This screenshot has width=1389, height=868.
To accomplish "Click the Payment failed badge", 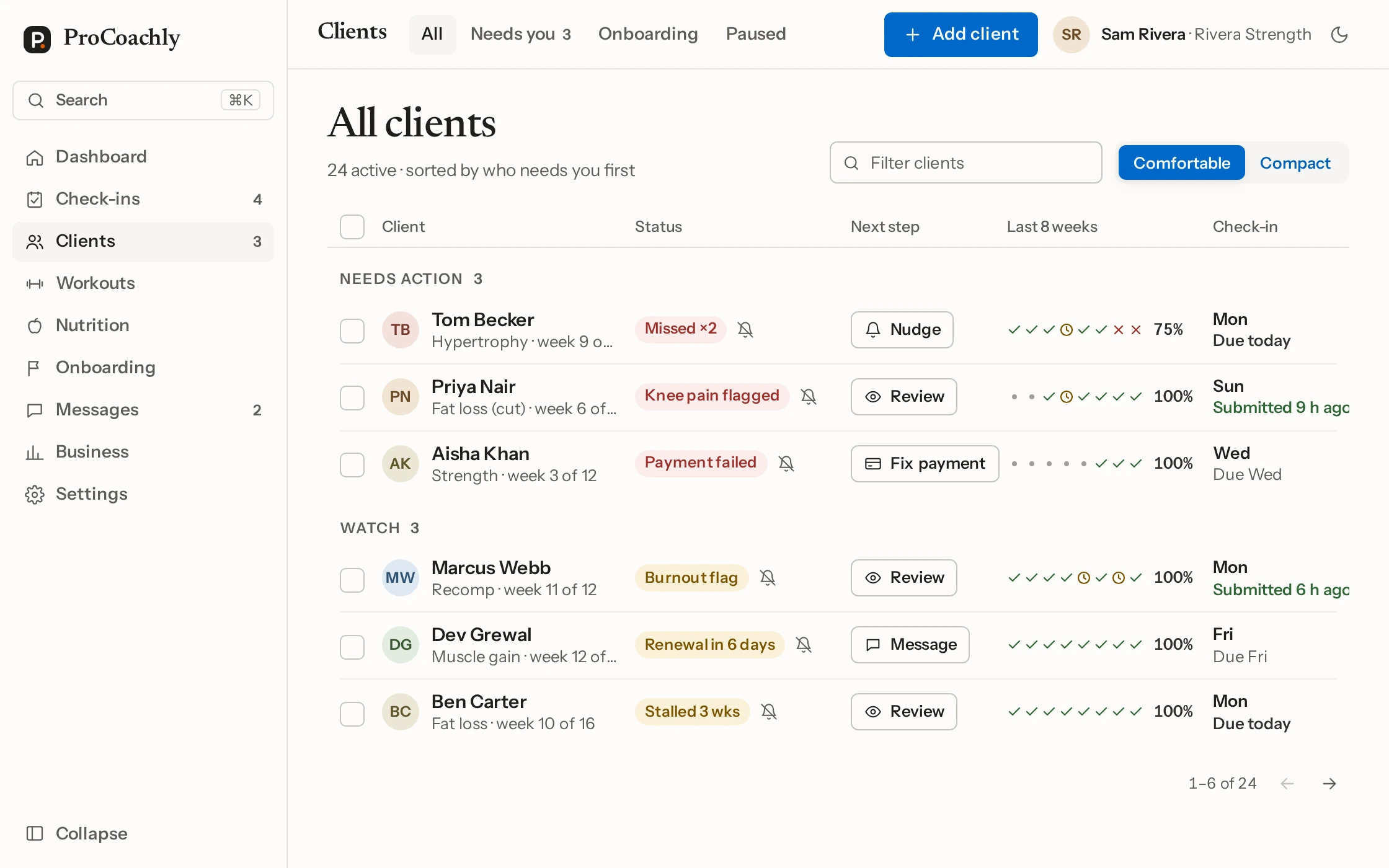I will [701, 463].
